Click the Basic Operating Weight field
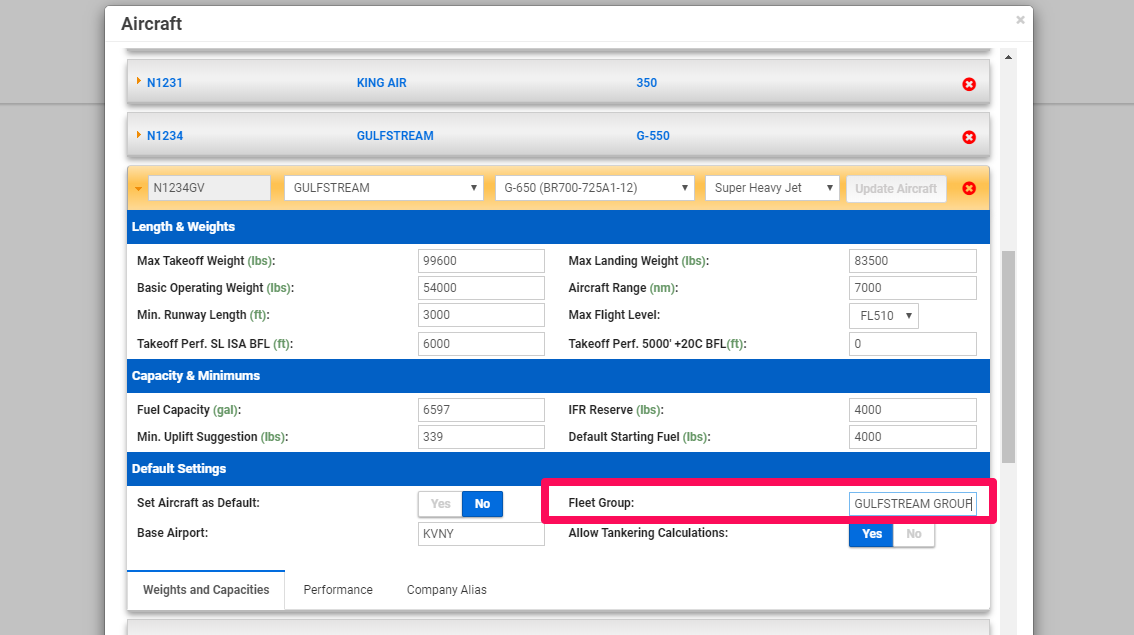1134x635 pixels. [481, 288]
